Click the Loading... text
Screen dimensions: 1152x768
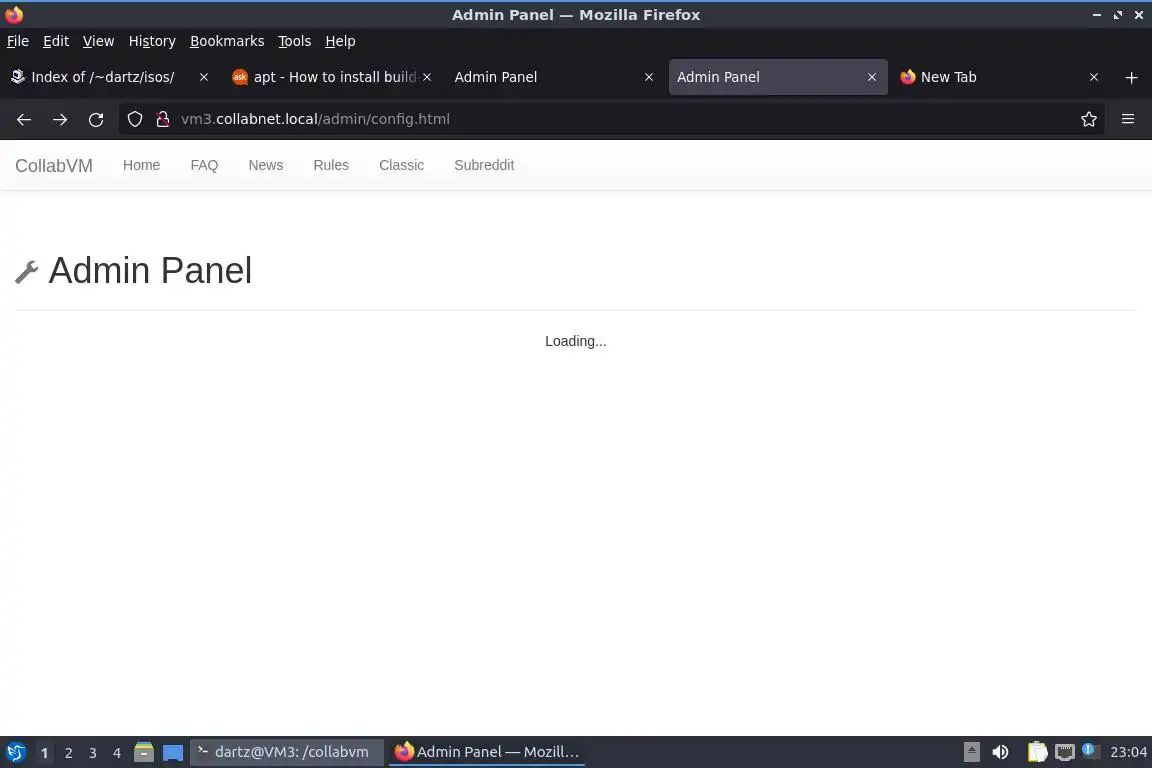[x=575, y=341]
